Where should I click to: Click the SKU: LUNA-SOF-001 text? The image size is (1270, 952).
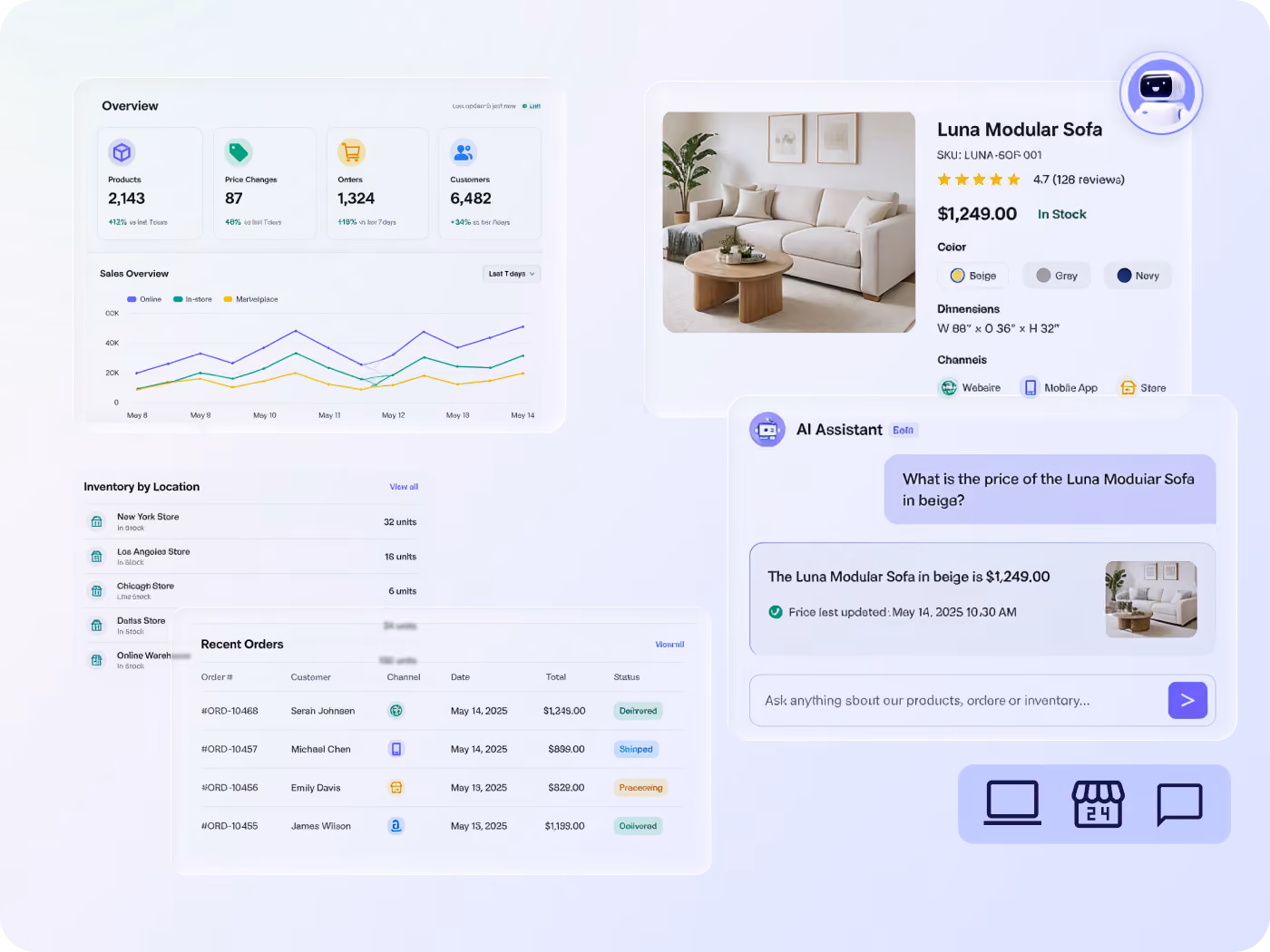click(x=990, y=155)
